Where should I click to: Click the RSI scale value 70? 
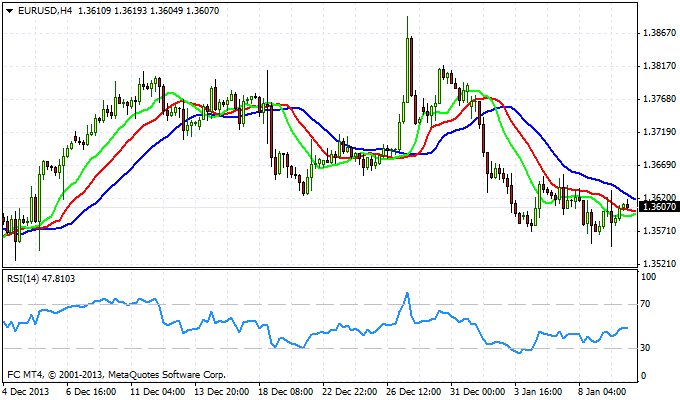pos(646,304)
